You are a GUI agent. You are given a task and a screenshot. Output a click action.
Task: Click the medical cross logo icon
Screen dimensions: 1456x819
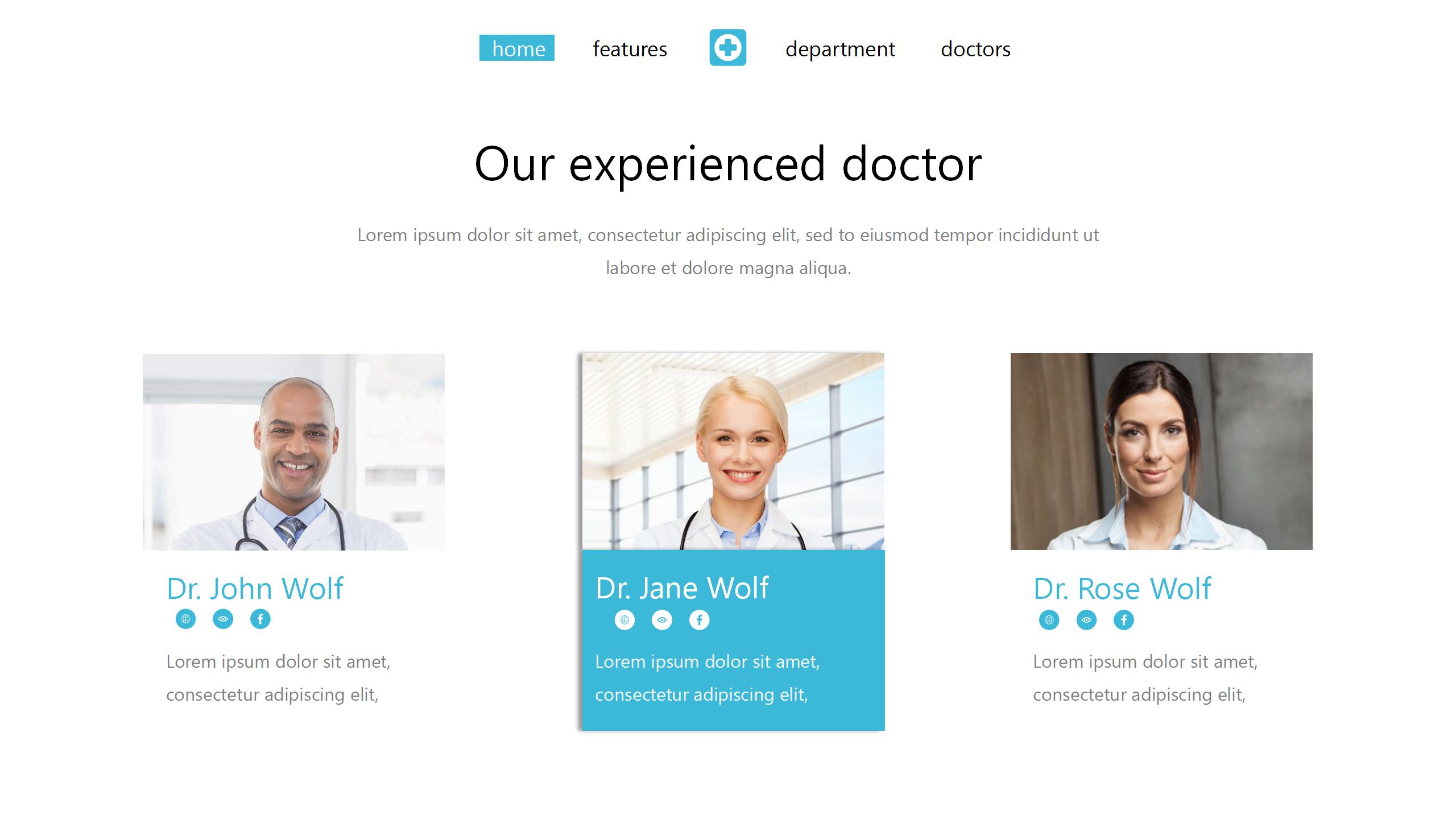(727, 48)
